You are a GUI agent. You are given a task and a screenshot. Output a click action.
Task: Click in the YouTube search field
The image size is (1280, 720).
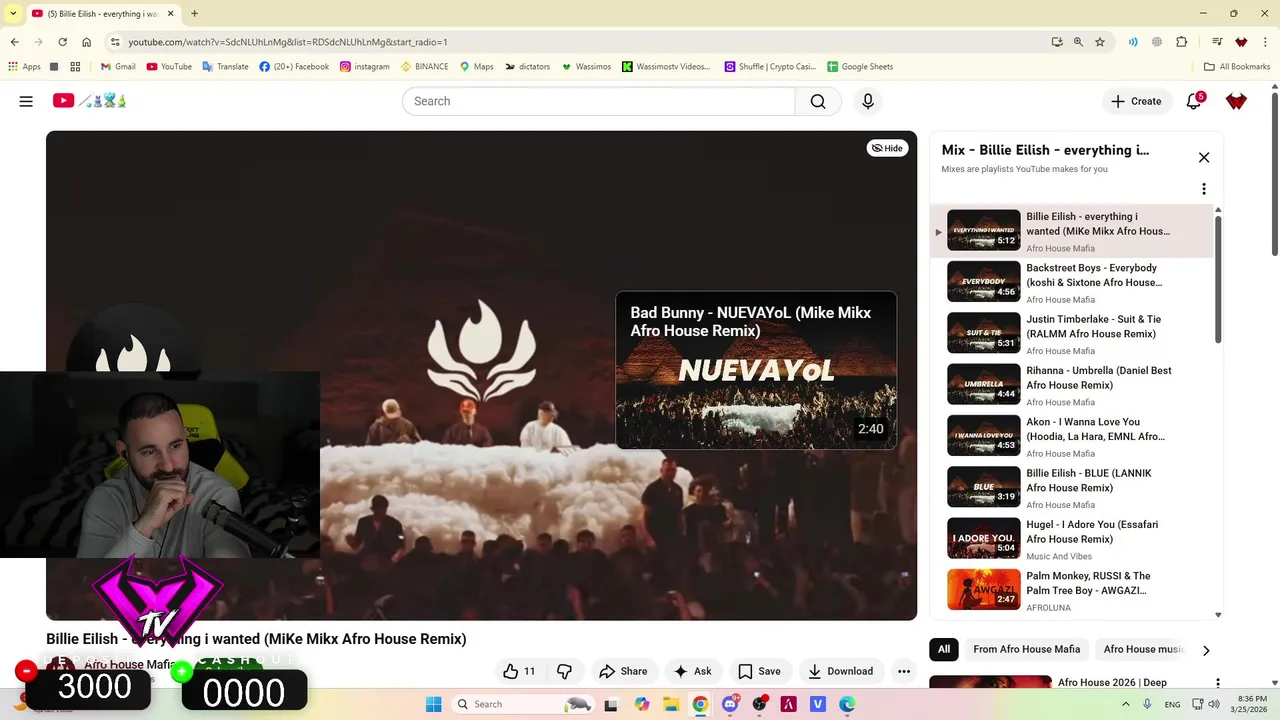(x=598, y=101)
